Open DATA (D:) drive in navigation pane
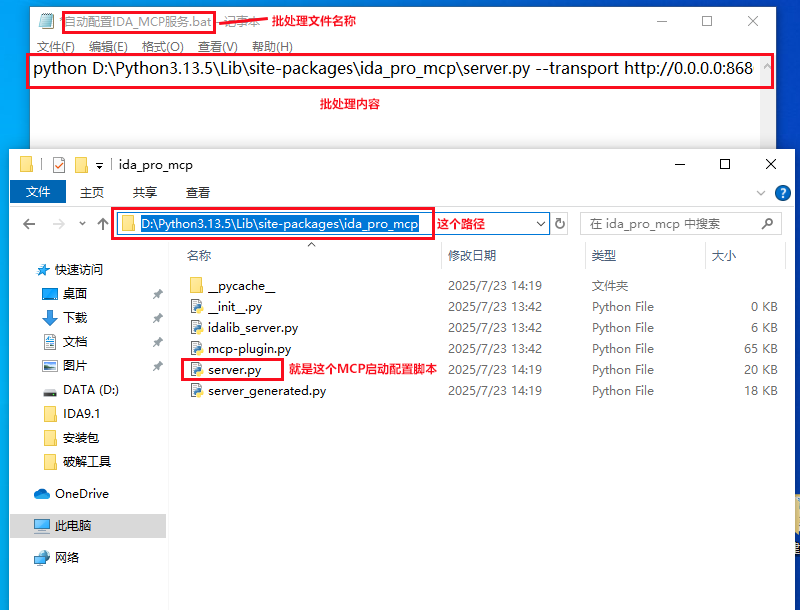The height and width of the screenshot is (610, 800). click(x=91, y=390)
